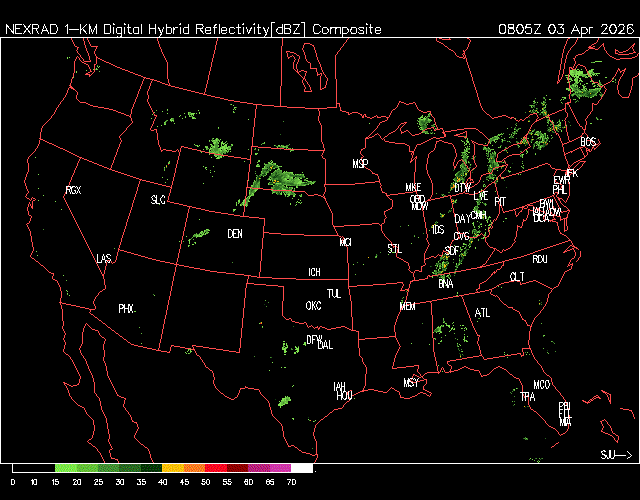Click the RDU station marker

[540, 259]
